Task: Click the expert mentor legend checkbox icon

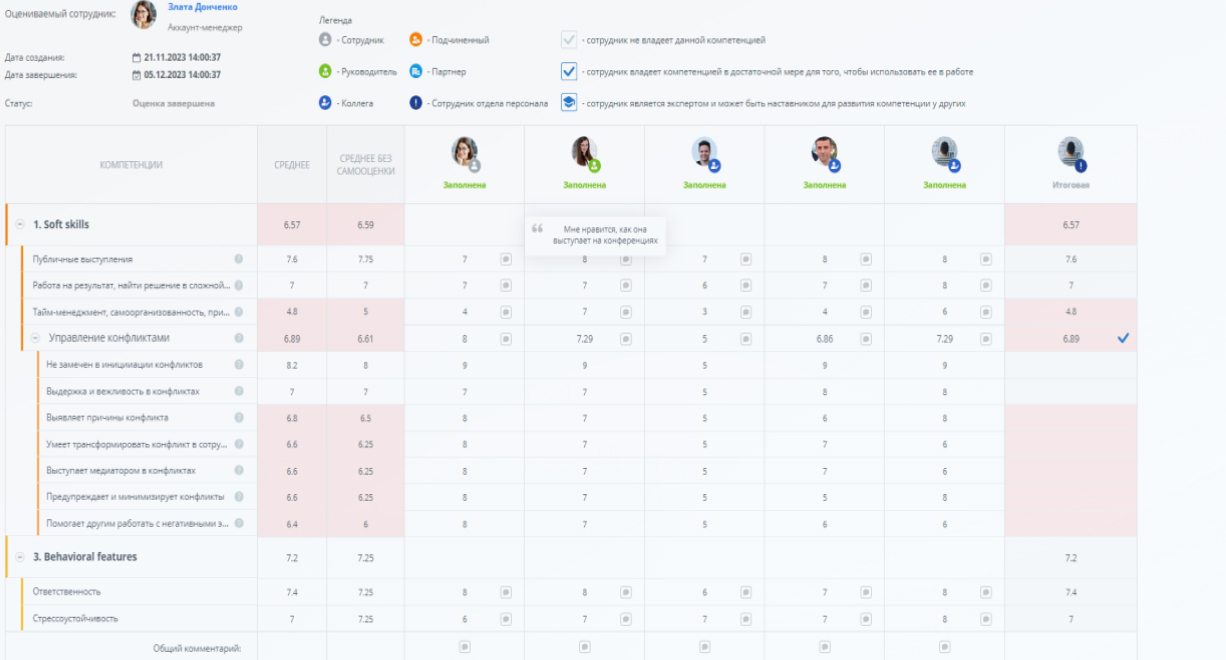Action: [569, 103]
